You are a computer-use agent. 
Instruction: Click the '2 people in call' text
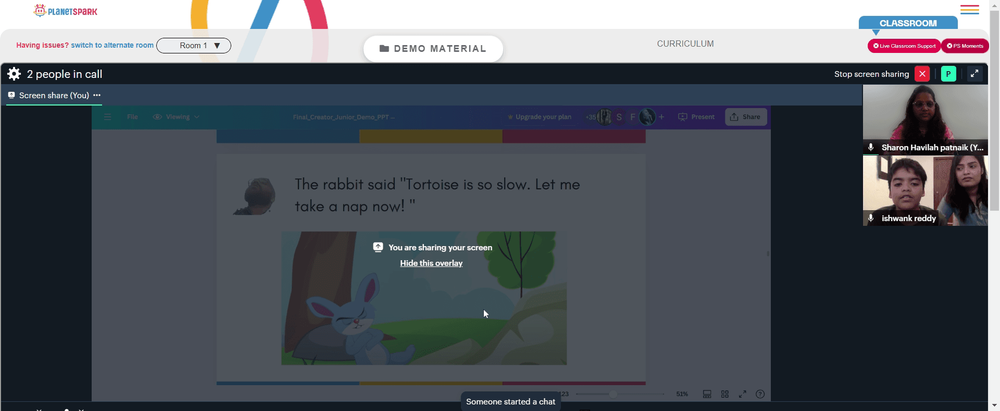[x=64, y=74]
